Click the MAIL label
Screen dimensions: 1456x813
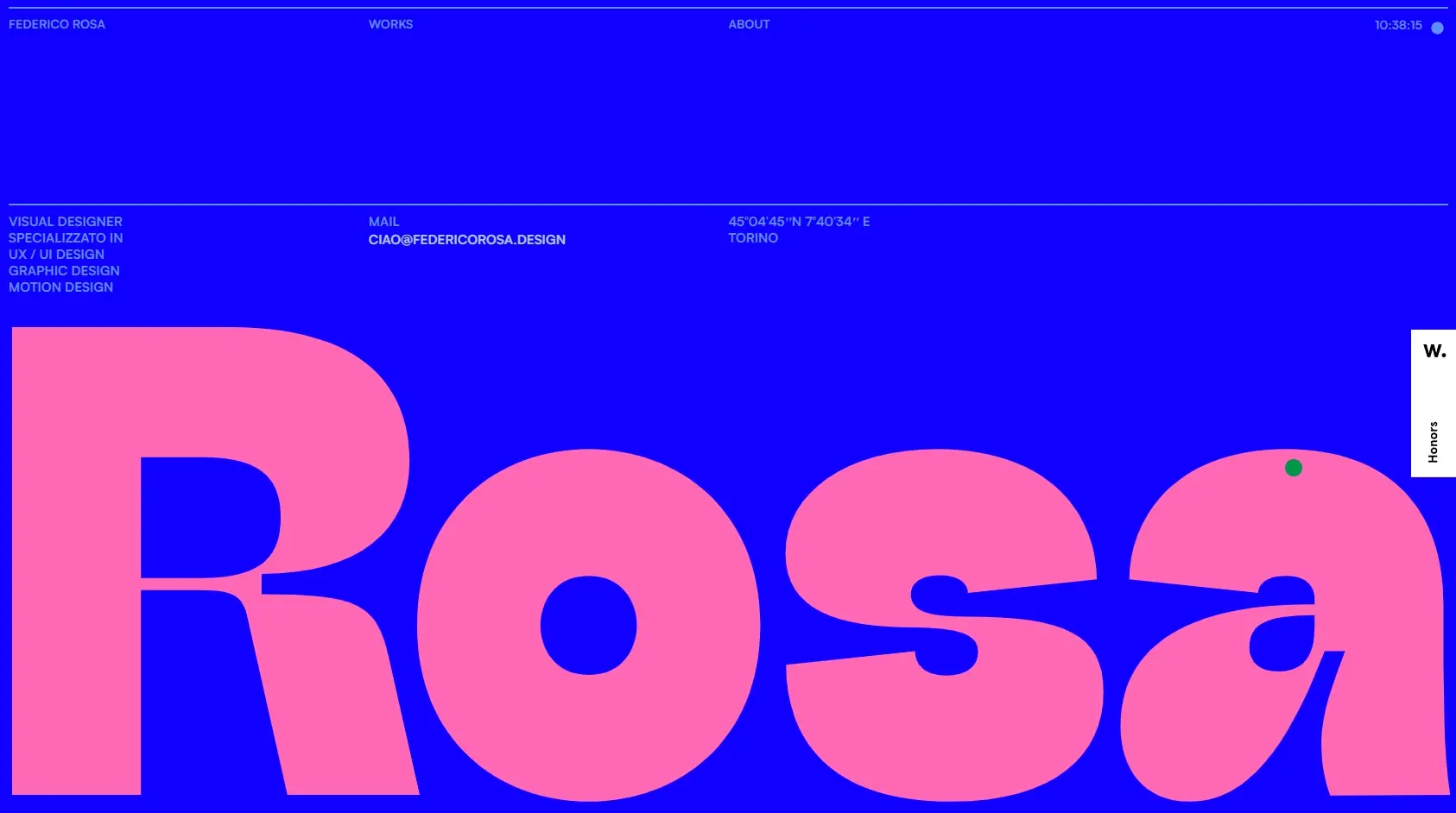click(383, 222)
